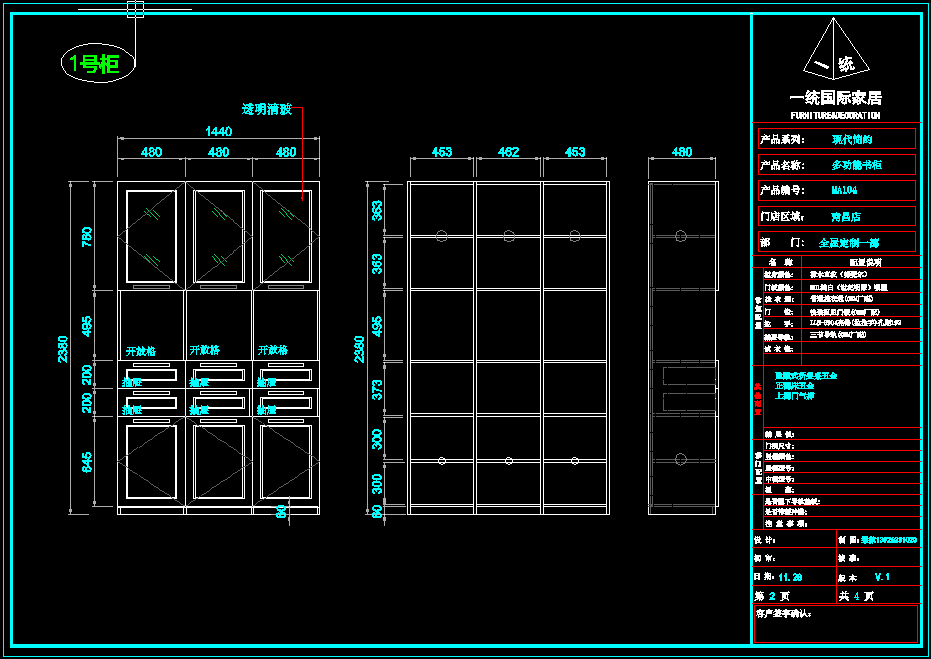Image resolution: width=931 pixels, height=659 pixels.
Task: Click the 一统国际家居 company title text
Action: (835, 98)
